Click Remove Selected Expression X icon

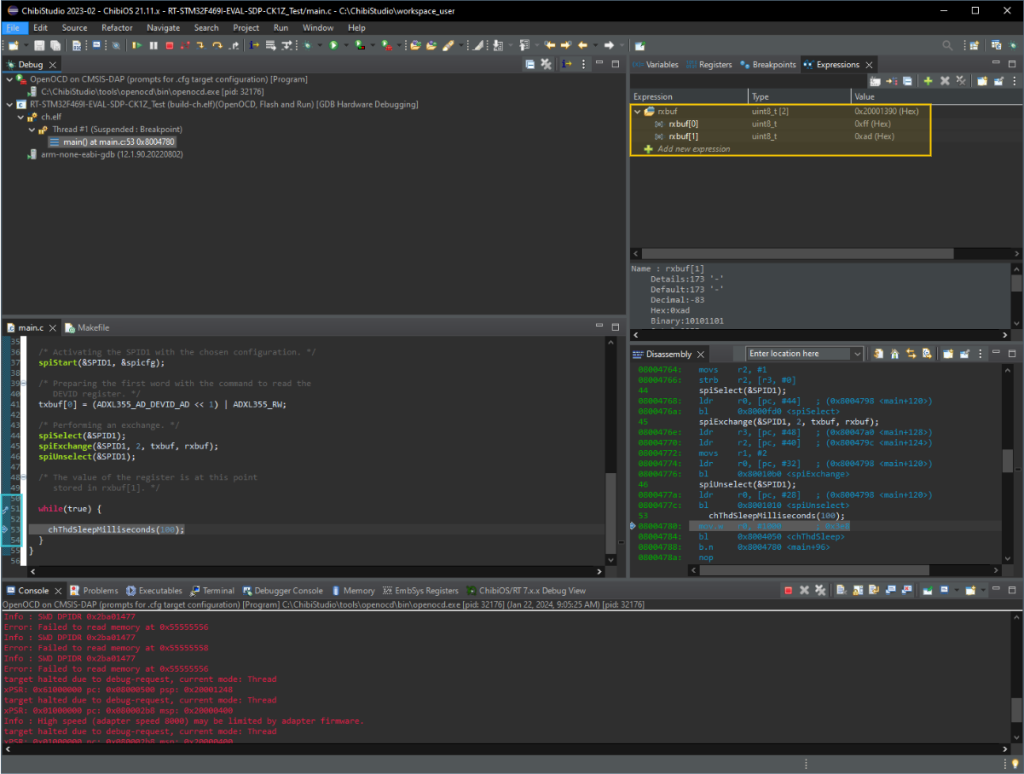(x=944, y=81)
